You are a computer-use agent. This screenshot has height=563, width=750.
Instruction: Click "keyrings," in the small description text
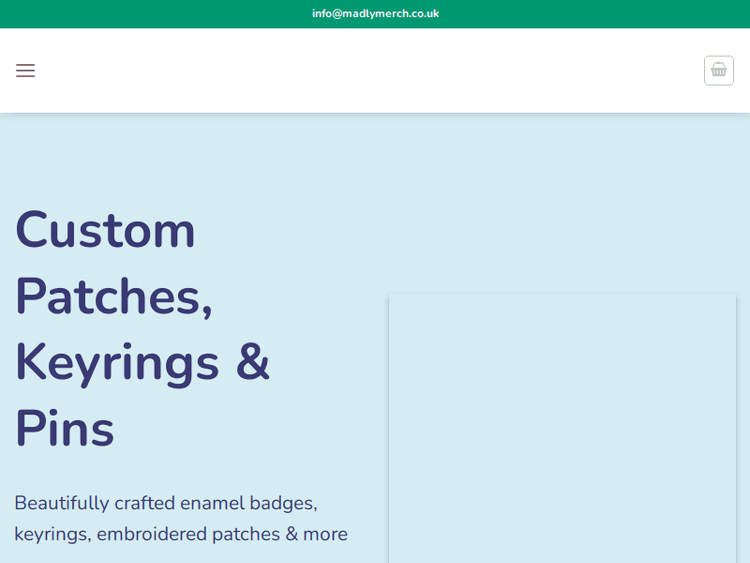click(52, 534)
